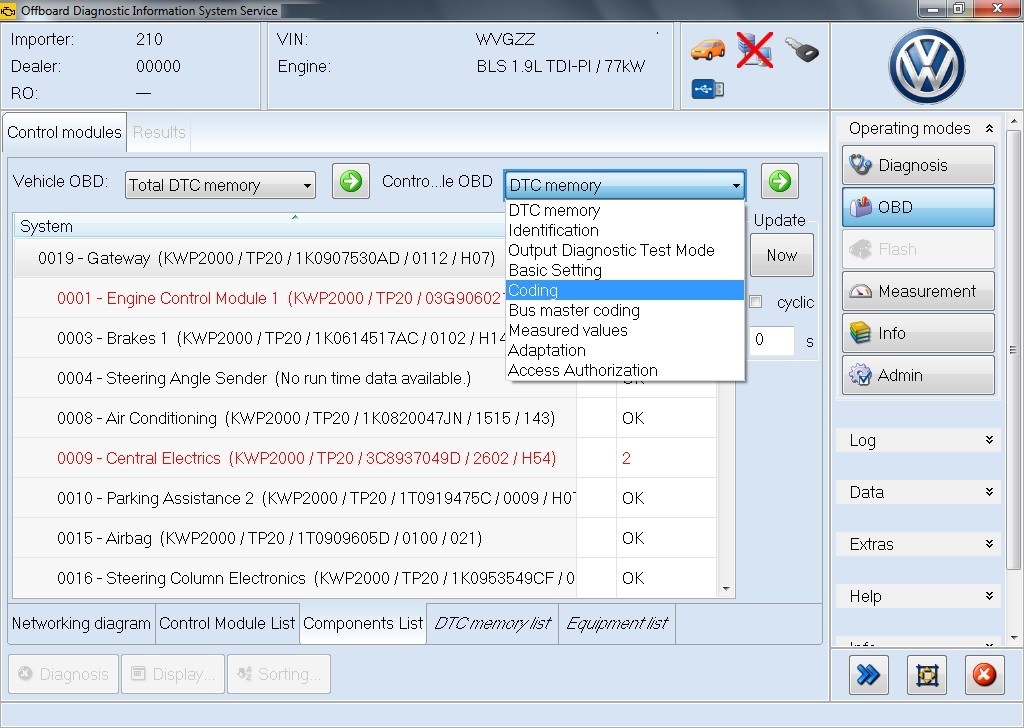Switch to Results tab
The image size is (1024, 728).
coord(159,133)
